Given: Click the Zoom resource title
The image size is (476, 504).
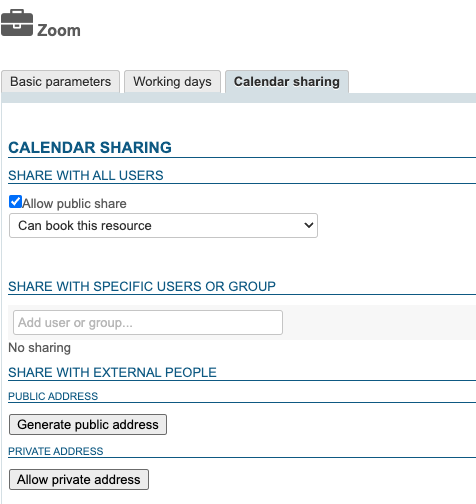Looking at the screenshot, I should (x=59, y=30).
